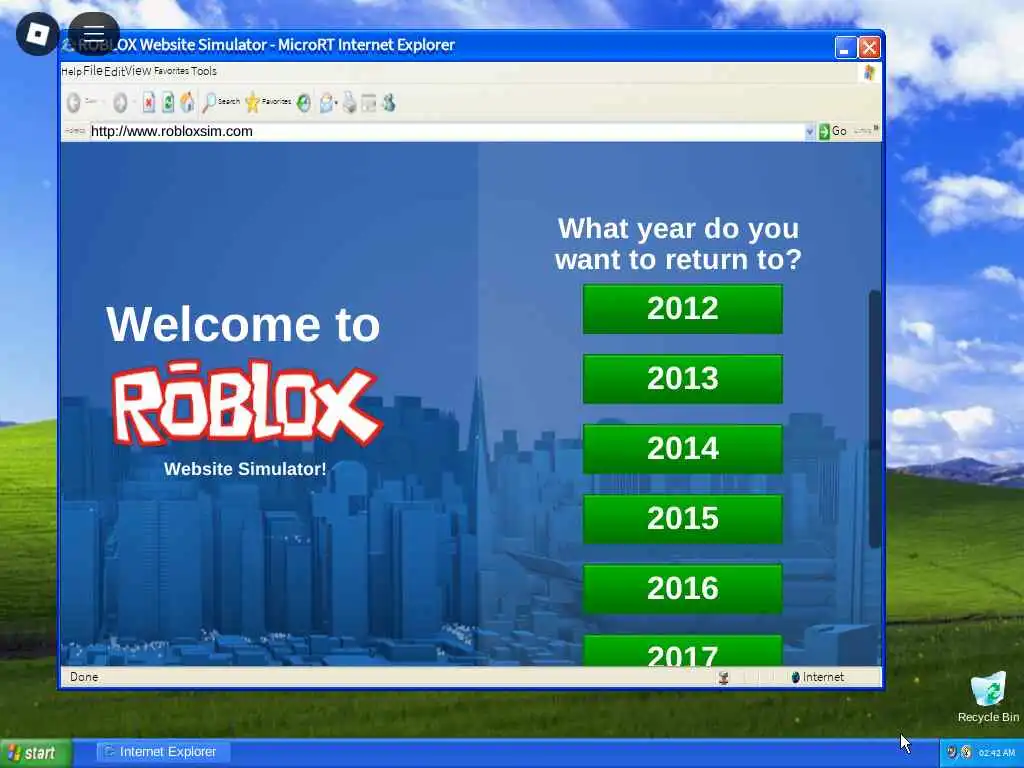Click the browser Back arrow button

pos(74,103)
